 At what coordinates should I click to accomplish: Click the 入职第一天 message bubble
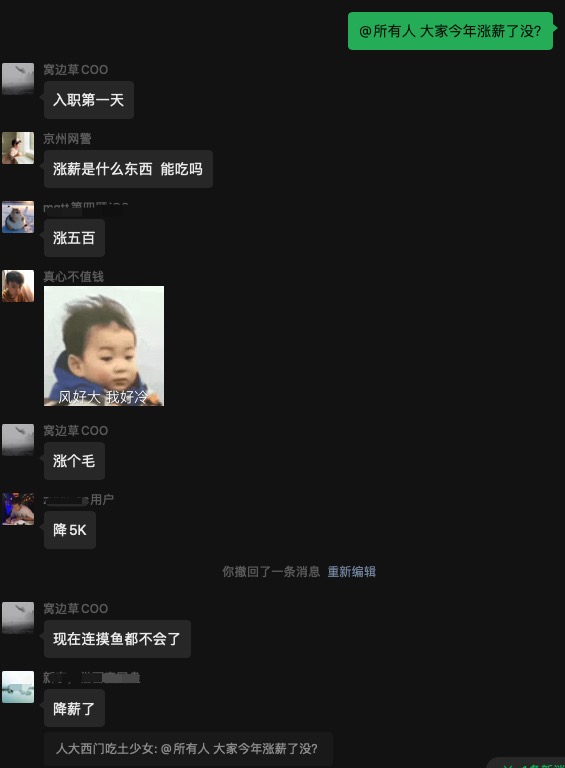click(x=89, y=100)
